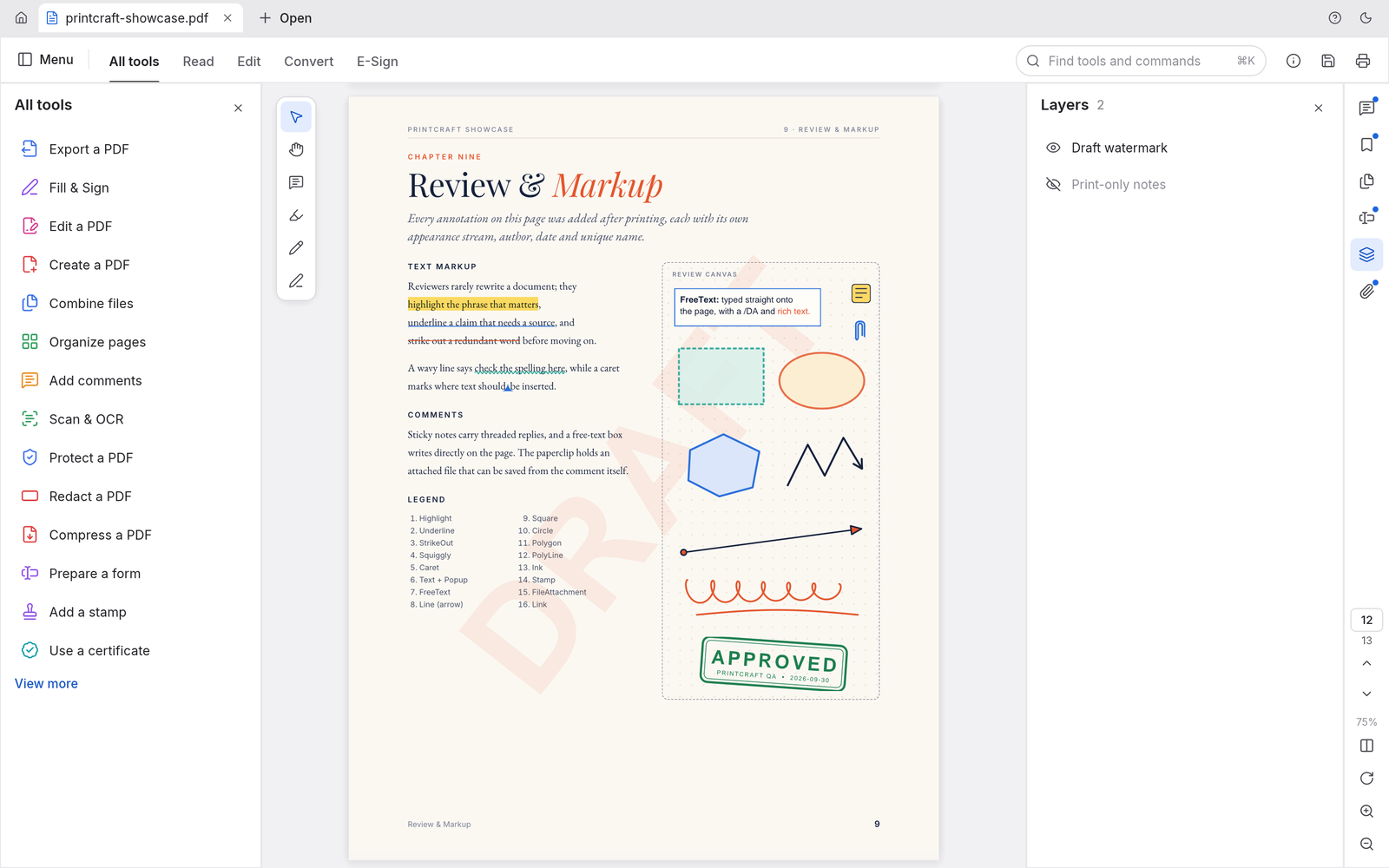The height and width of the screenshot is (868, 1389).
Task: Show the Print-only notes layer
Action: point(1053,185)
